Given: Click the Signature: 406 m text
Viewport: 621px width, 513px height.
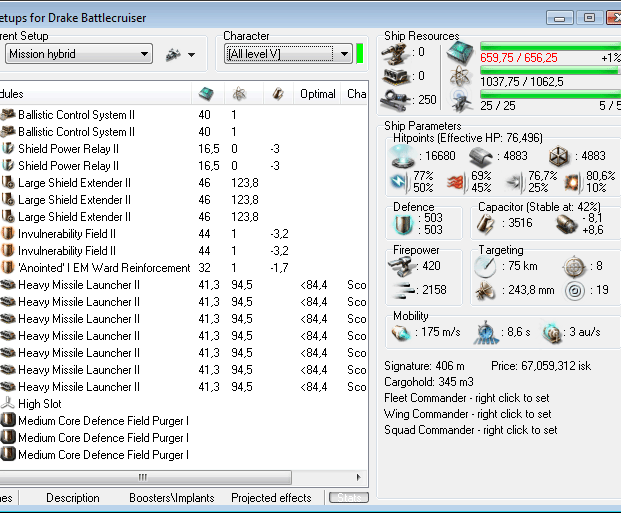Looking at the screenshot, I should point(424,366).
